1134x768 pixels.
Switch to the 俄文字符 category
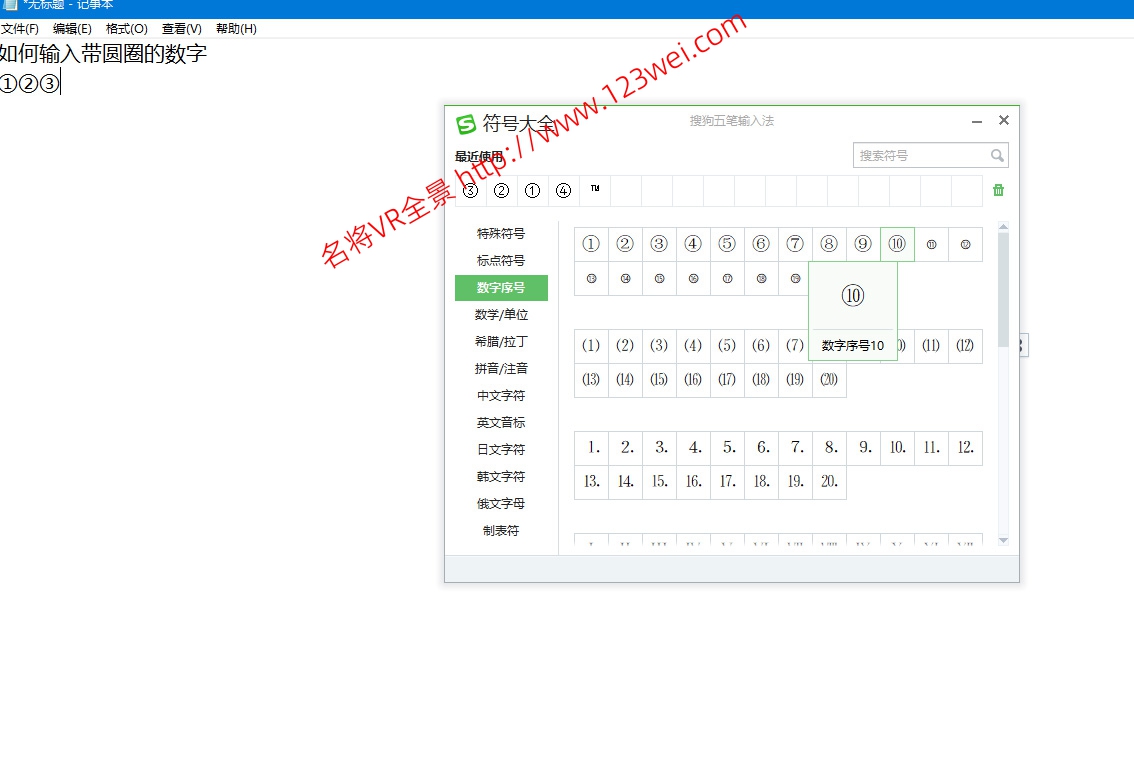pyautogui.click(x=501, y=503)
